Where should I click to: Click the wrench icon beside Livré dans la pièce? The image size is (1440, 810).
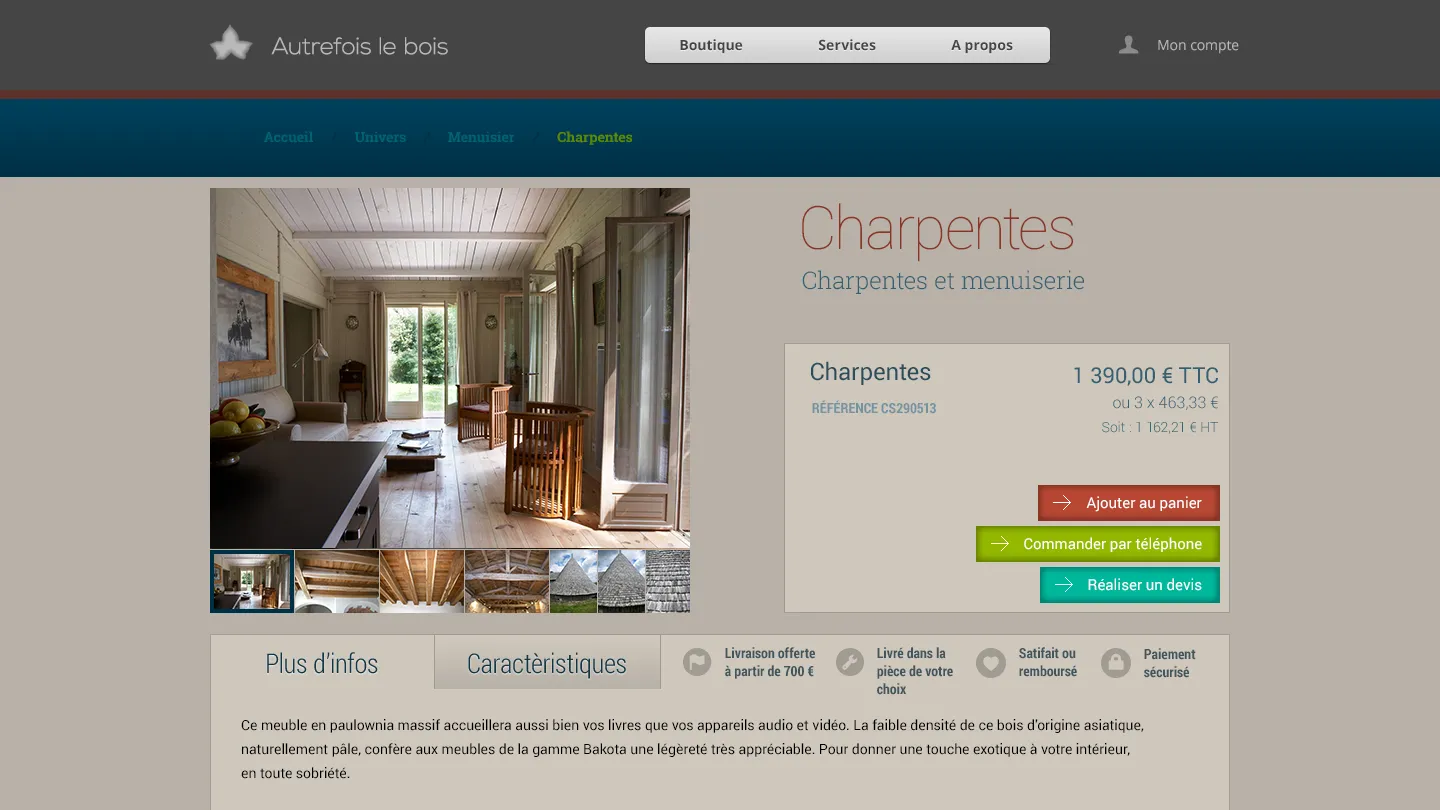(x=850, y=662)
